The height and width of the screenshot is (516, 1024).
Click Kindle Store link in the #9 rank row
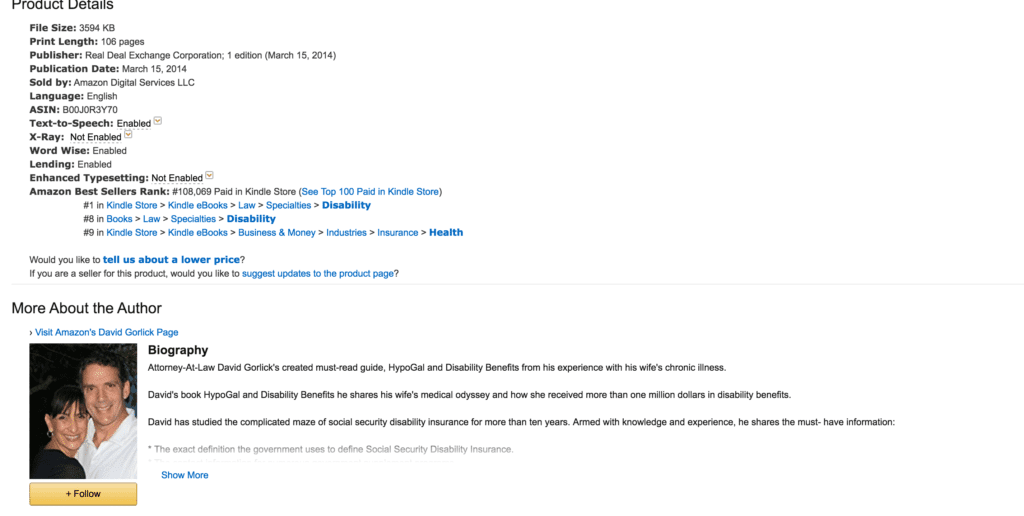pos(132,233)
